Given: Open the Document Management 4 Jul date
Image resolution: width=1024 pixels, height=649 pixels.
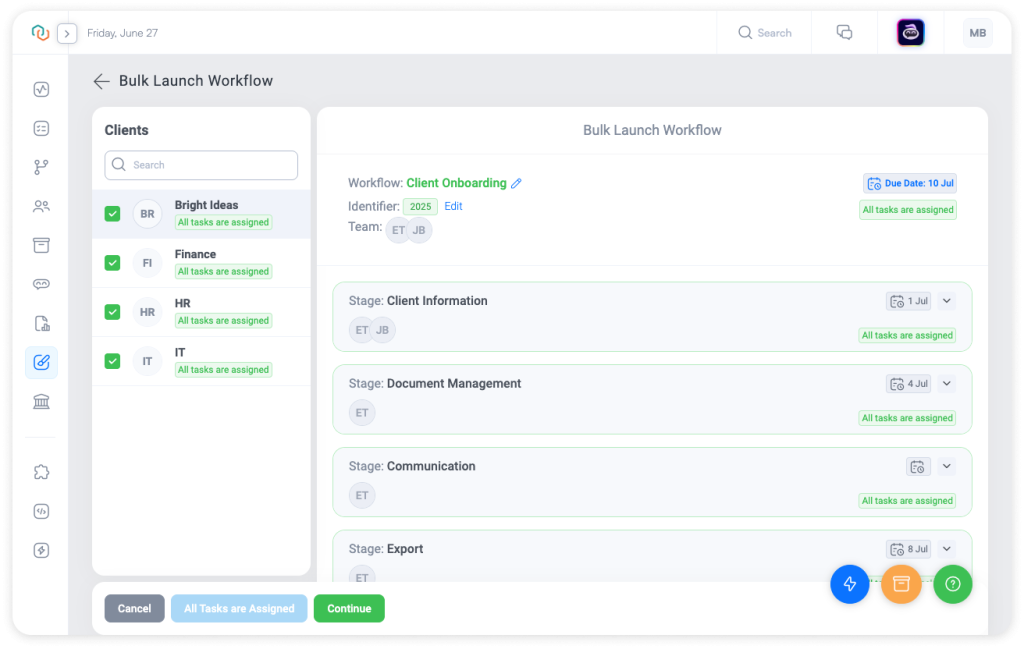Looking at the screenshot, I should coord(908,384).
